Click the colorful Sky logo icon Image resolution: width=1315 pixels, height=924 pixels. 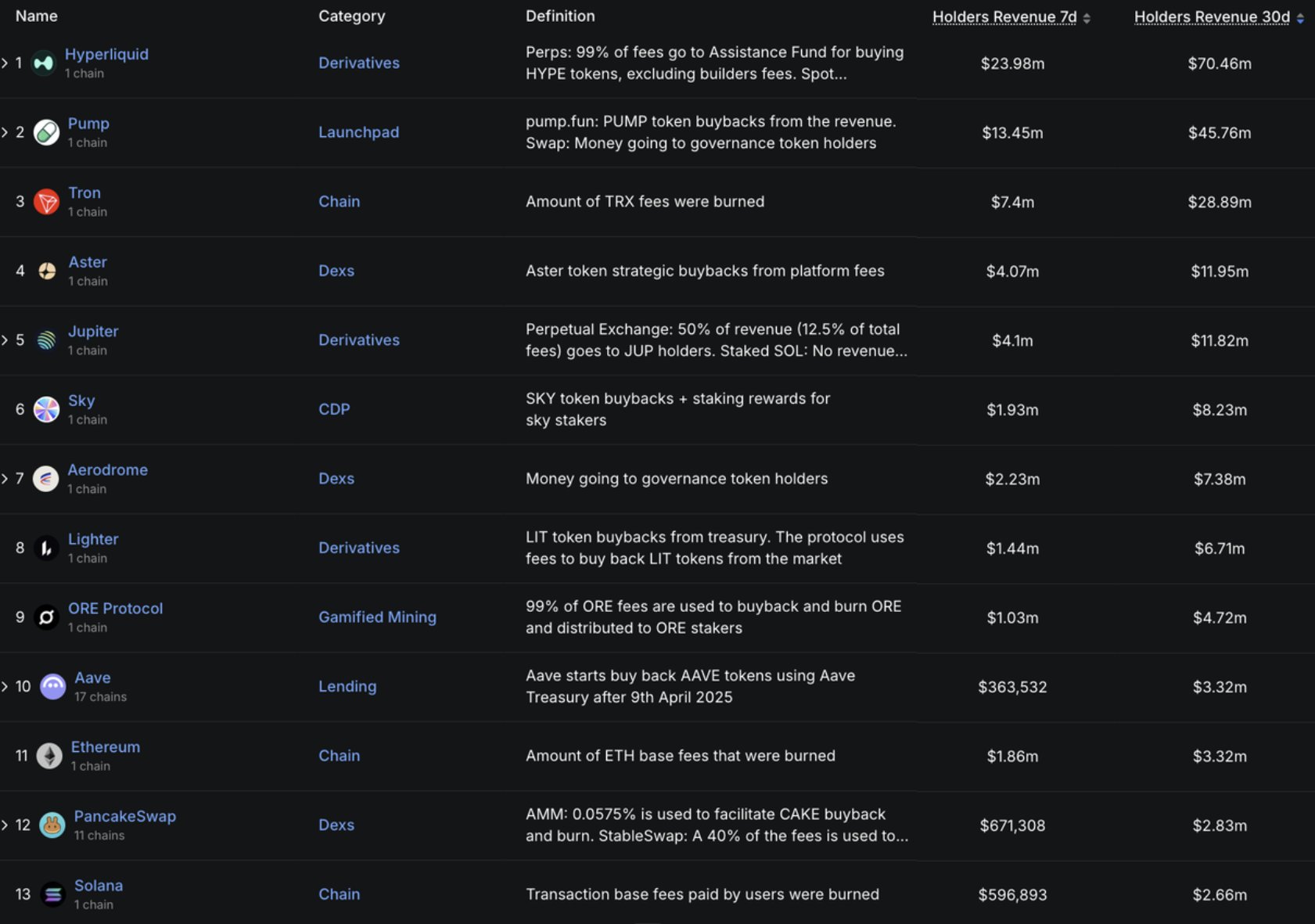point(46,409)
